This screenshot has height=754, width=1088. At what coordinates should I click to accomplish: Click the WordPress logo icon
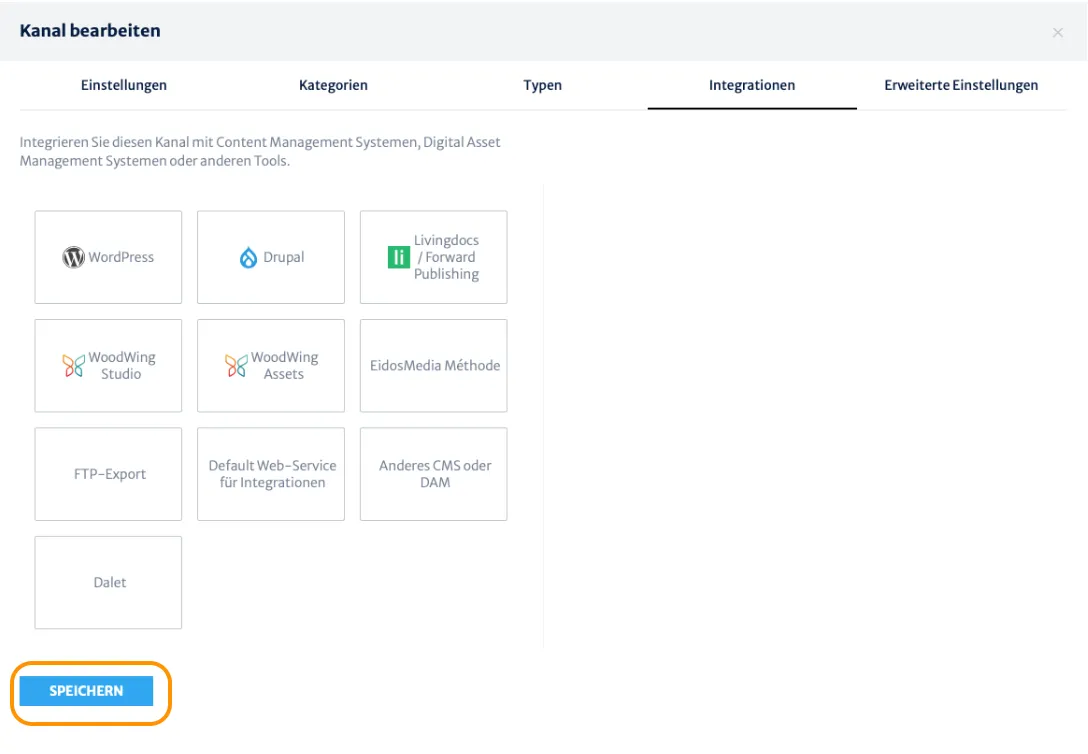click(74, 257)
